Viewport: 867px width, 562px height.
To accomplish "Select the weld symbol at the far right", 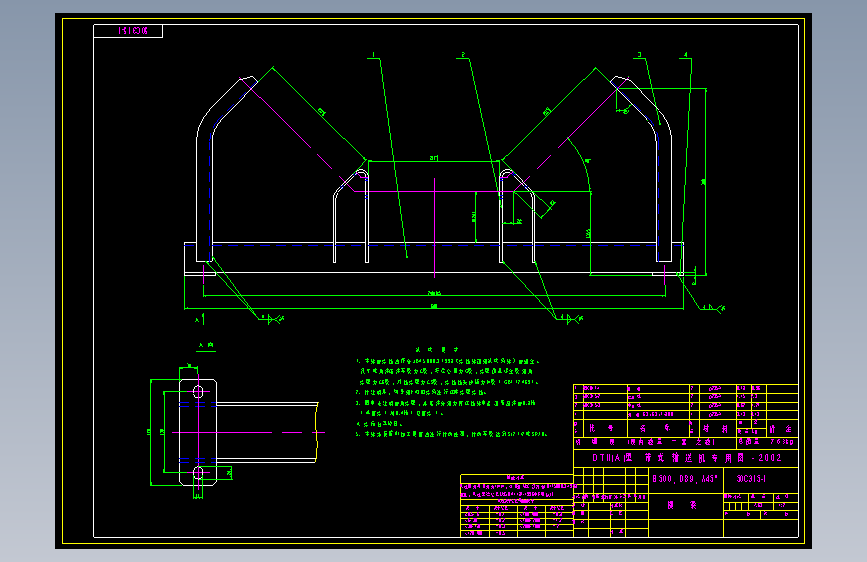I will pos(713,309).
